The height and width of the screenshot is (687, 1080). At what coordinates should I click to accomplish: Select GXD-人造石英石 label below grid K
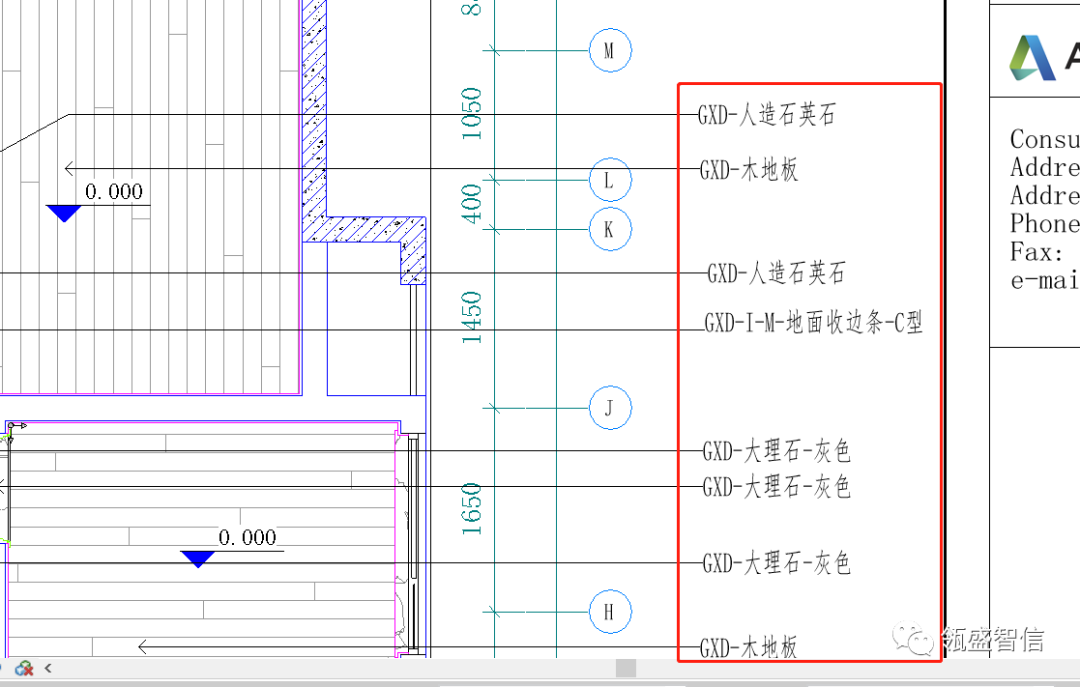tap(776, 274)
